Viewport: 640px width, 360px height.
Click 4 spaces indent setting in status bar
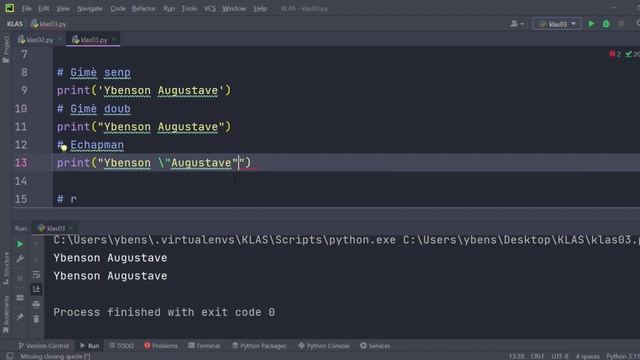coord(587,356)
